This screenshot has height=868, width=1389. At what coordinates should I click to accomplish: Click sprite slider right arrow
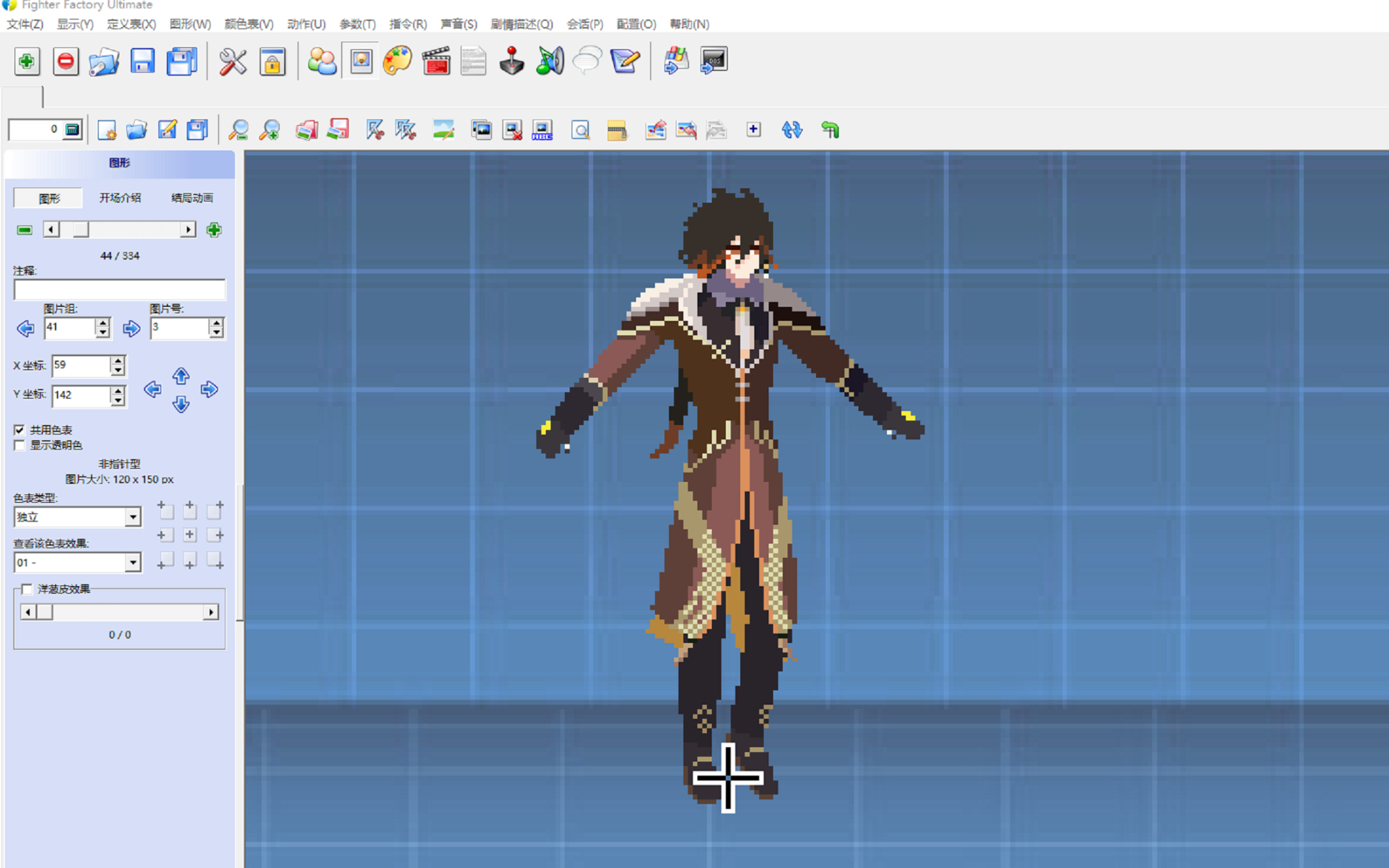[x=188, y=230]
